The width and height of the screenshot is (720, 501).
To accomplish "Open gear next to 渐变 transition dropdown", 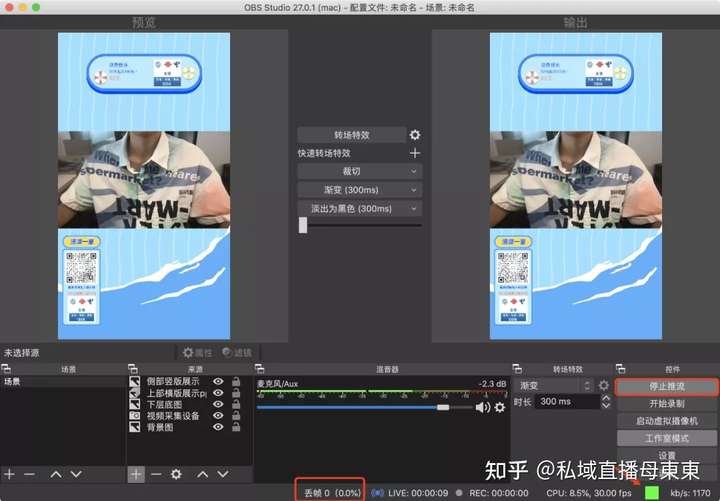I will 603,385.
